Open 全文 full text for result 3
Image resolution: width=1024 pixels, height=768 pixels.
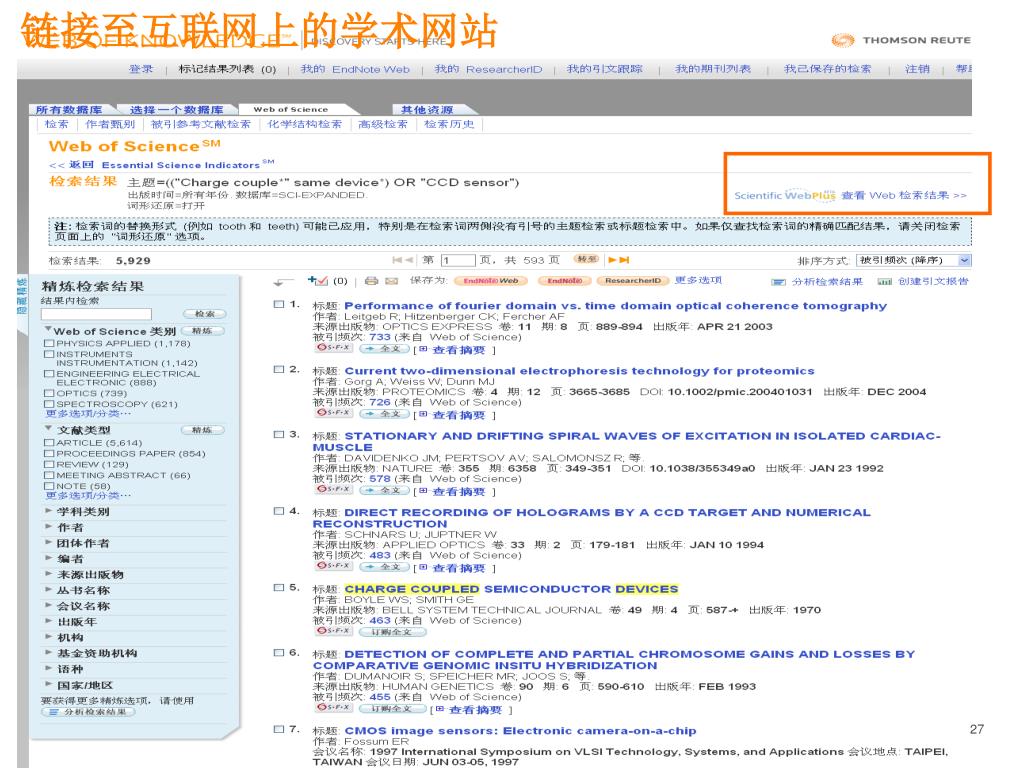coord(384,490)
